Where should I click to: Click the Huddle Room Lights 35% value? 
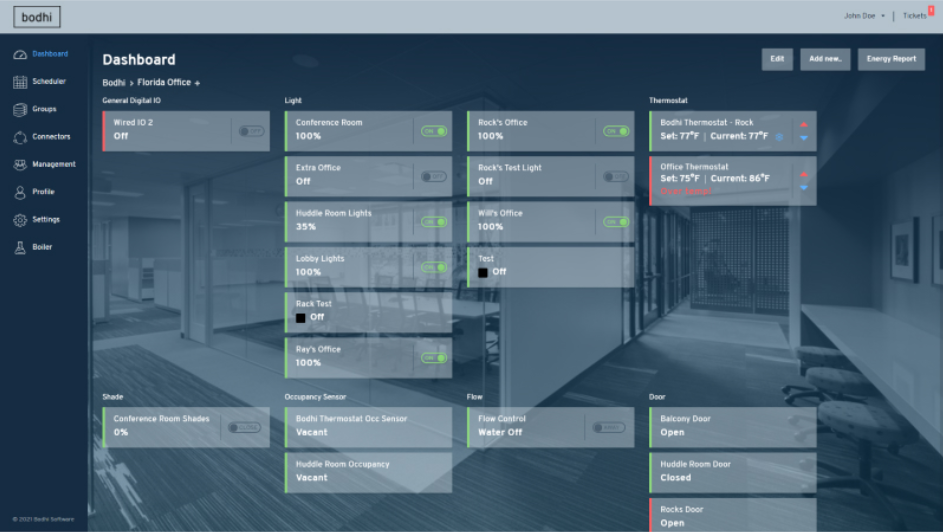[306, 227]
